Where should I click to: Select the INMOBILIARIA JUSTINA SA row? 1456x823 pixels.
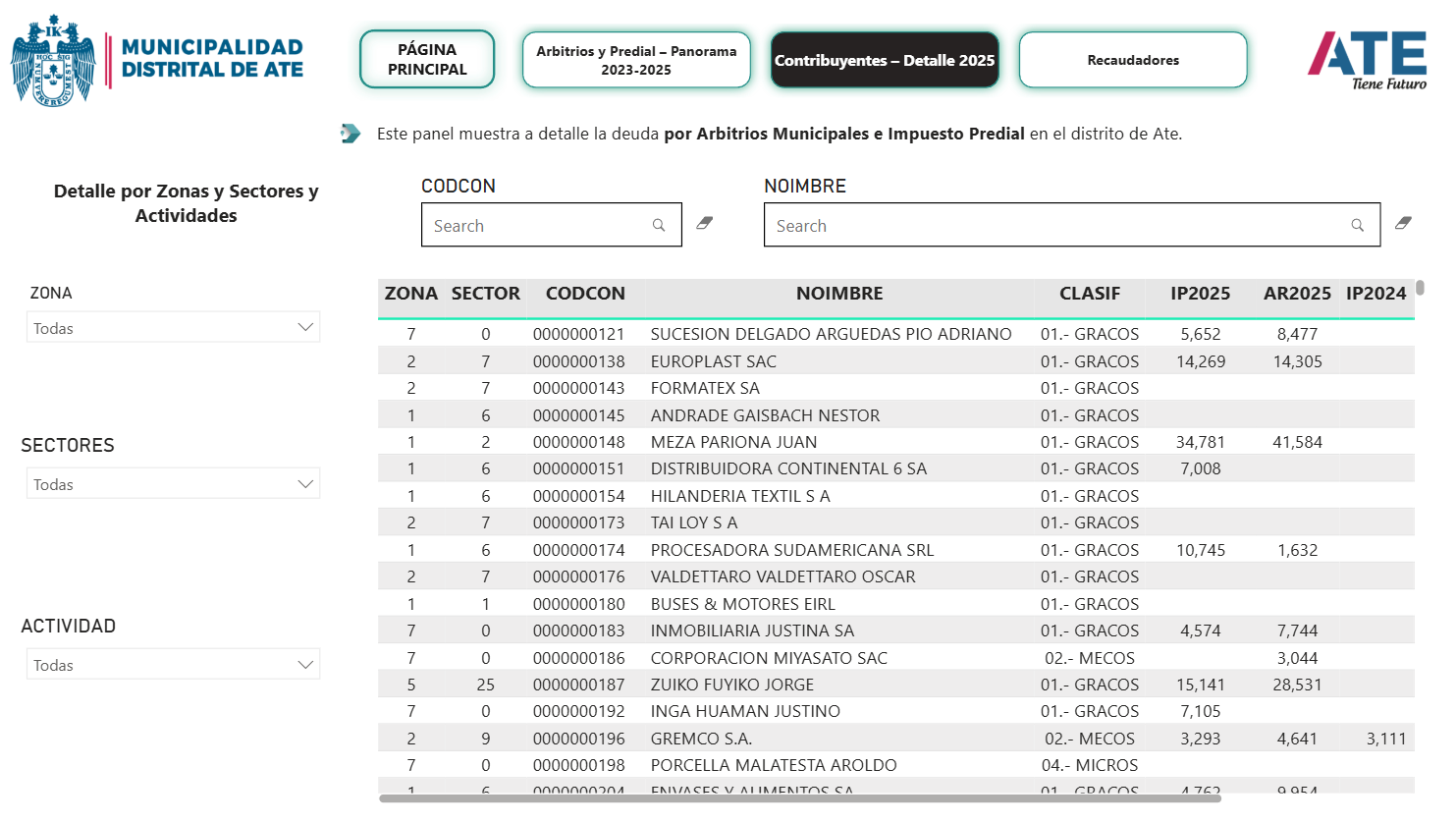[x=896, y=631]
